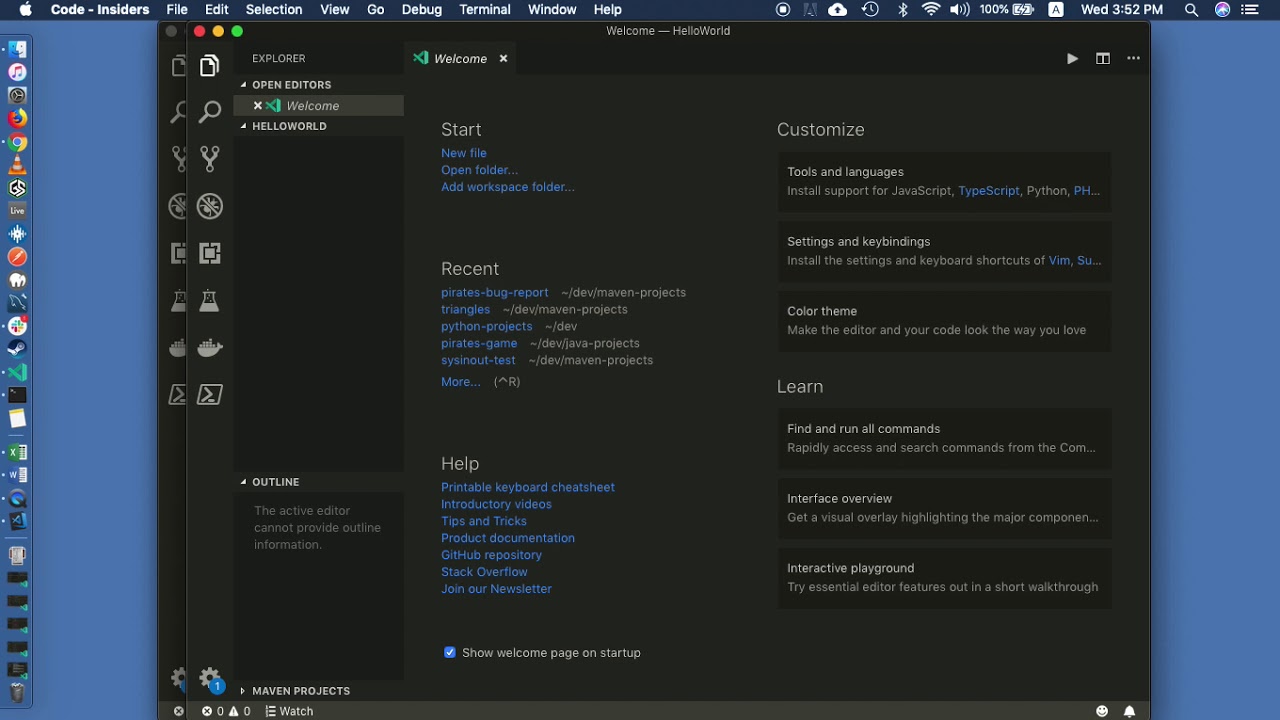This screenshot has width=1280, height=720.
Task: Open Stack Overflow link
Action: (x=484, y=573)
